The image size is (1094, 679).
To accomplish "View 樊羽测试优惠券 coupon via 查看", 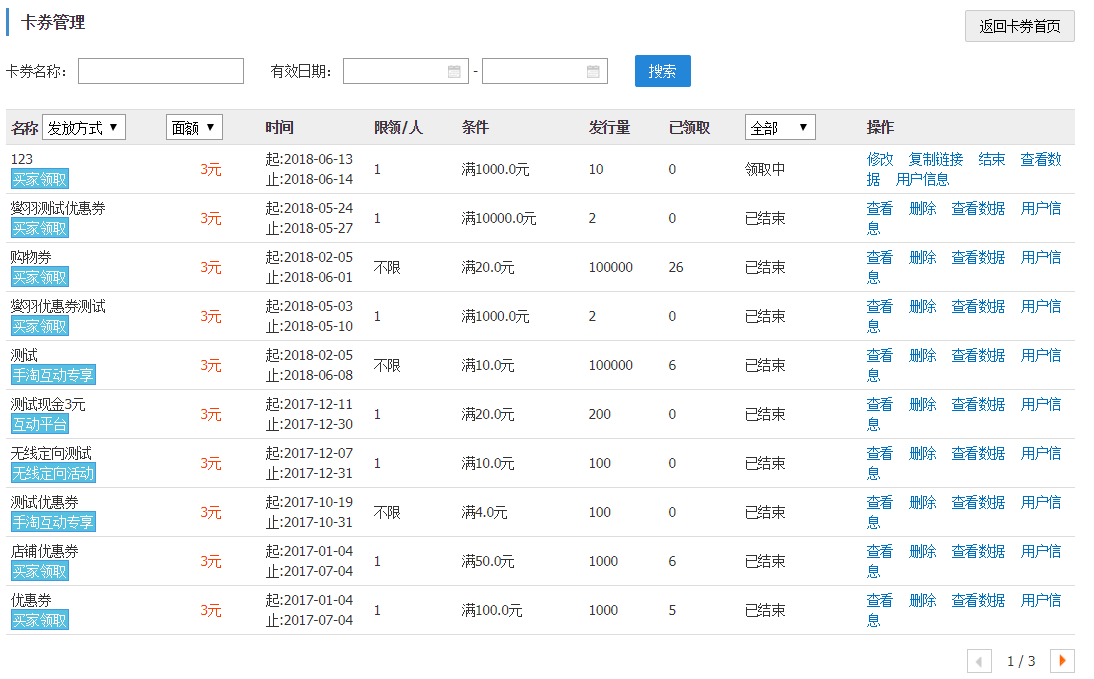I will [880, 208].
